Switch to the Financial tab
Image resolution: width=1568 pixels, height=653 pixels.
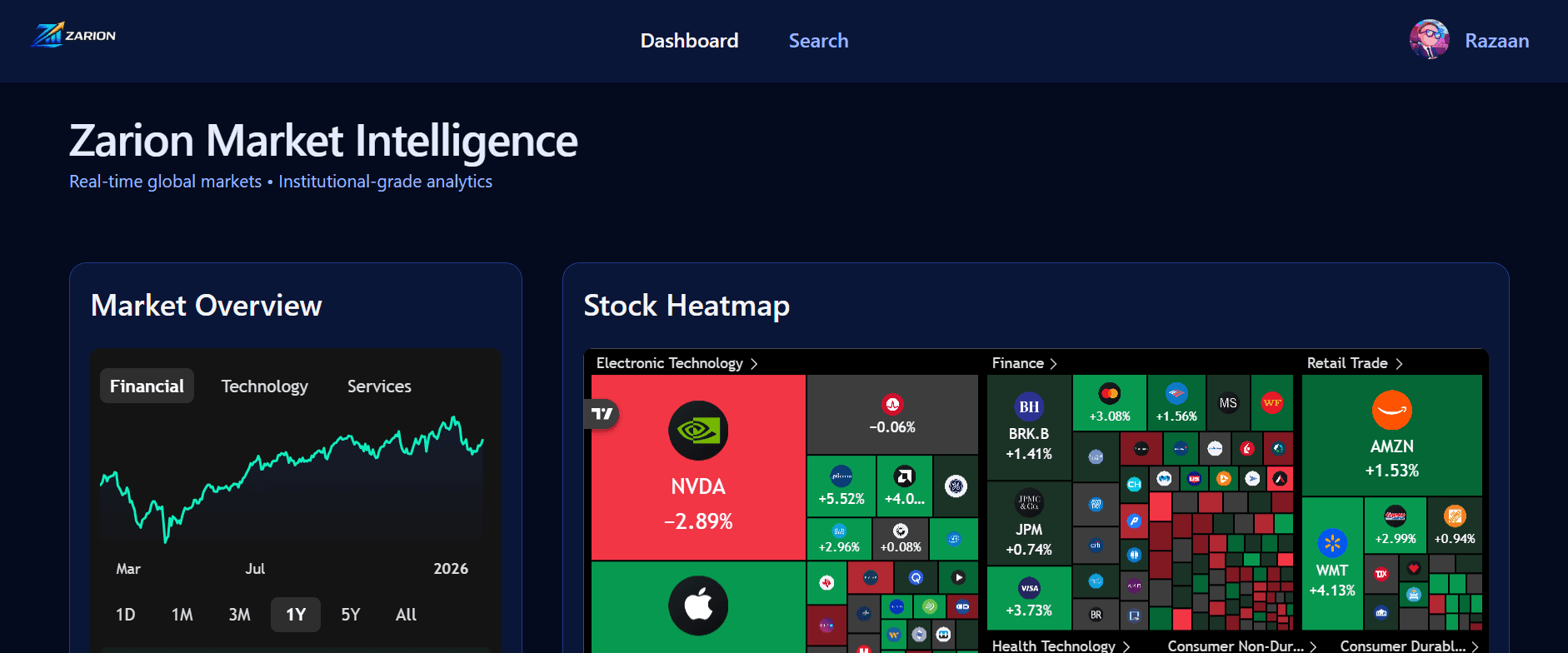pos(147,386)
